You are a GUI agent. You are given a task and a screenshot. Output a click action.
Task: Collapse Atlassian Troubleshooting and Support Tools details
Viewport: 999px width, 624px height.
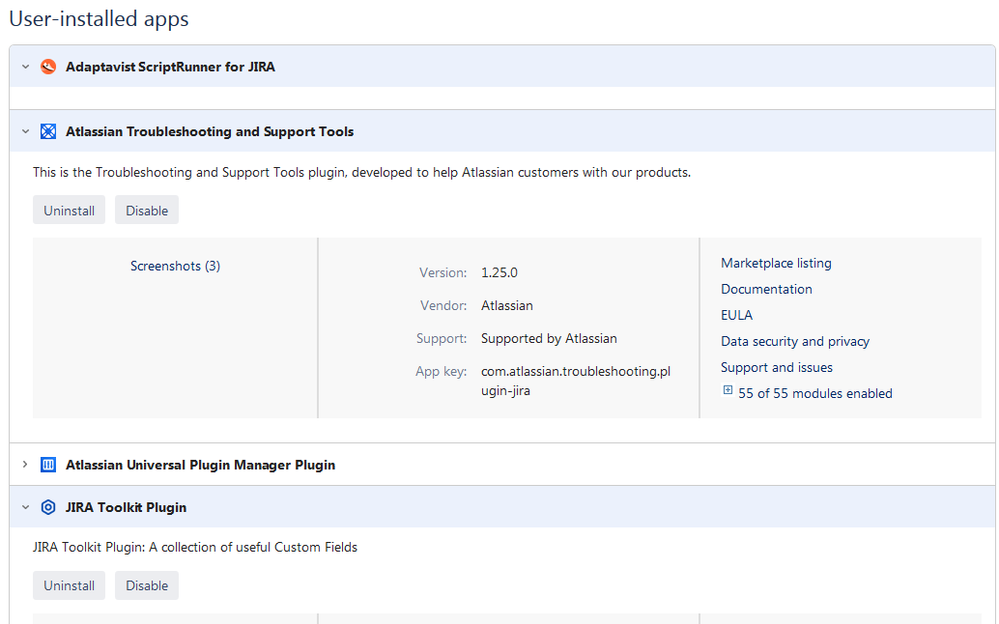25,131
